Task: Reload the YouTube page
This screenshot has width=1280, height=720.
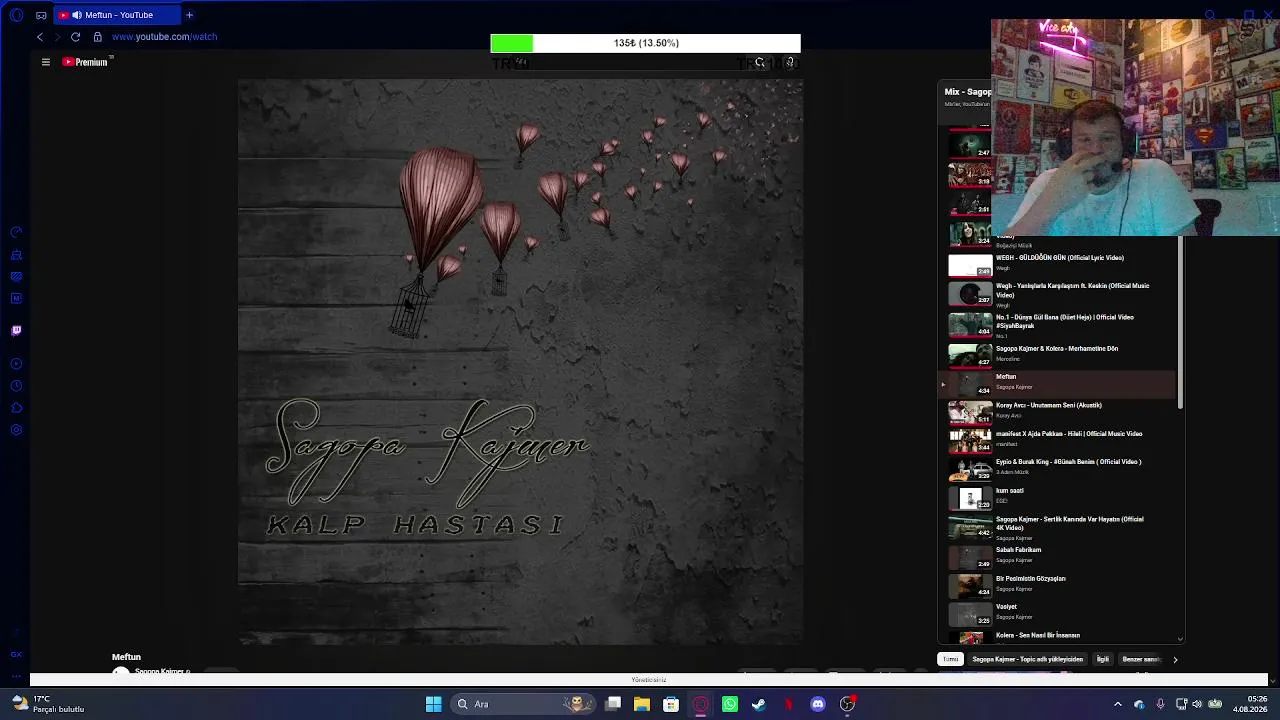Action: point(75,37)
